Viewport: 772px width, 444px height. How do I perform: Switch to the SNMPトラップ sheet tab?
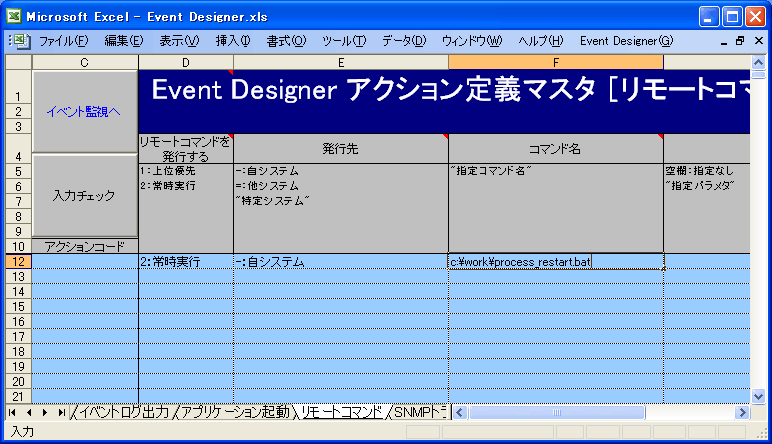(420, 412)
